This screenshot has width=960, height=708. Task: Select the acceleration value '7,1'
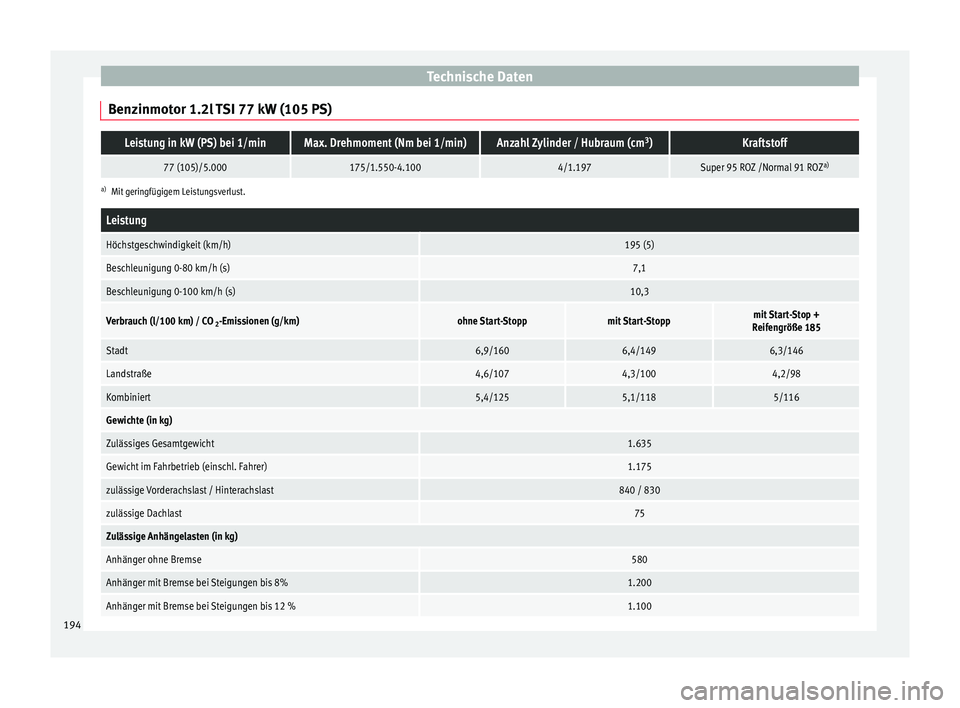click(639, 268)
